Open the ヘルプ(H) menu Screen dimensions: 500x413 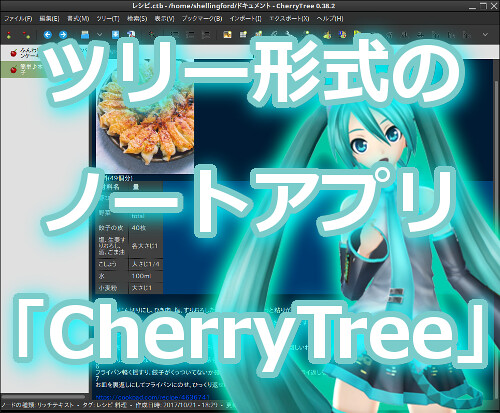tap(330, 19)
